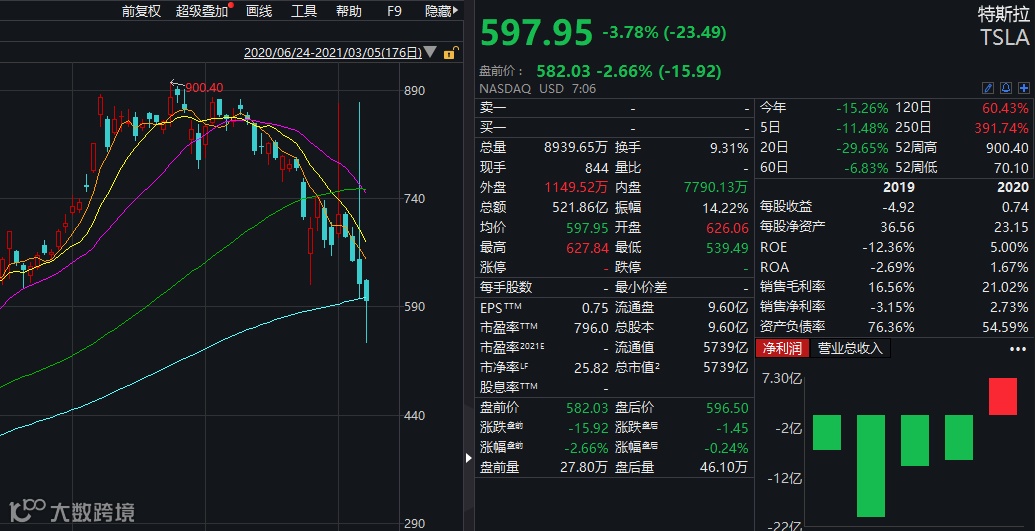Screen dimensions: 1035x531
Task: Click 250日 change 391.74%
Action: click(x=1002, y=128)
